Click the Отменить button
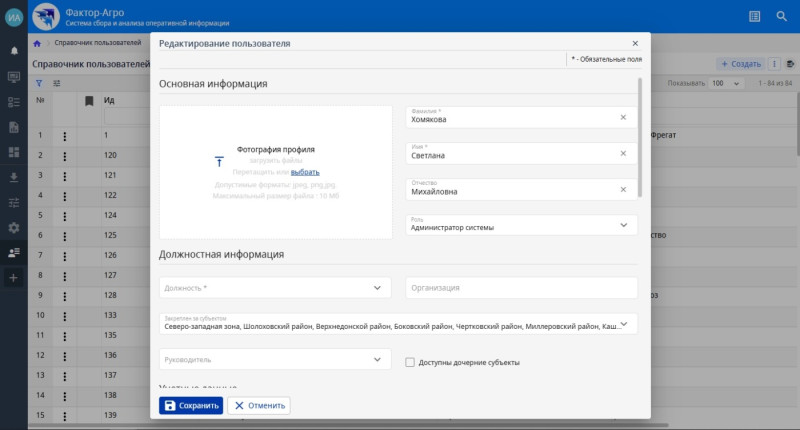The width and height of the screenshot is (800, 430). pos(259,406)
